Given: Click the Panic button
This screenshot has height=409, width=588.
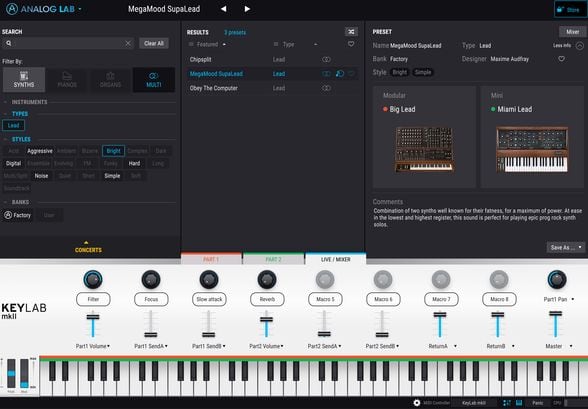Looking at the screenshot, I should (538, 403).
